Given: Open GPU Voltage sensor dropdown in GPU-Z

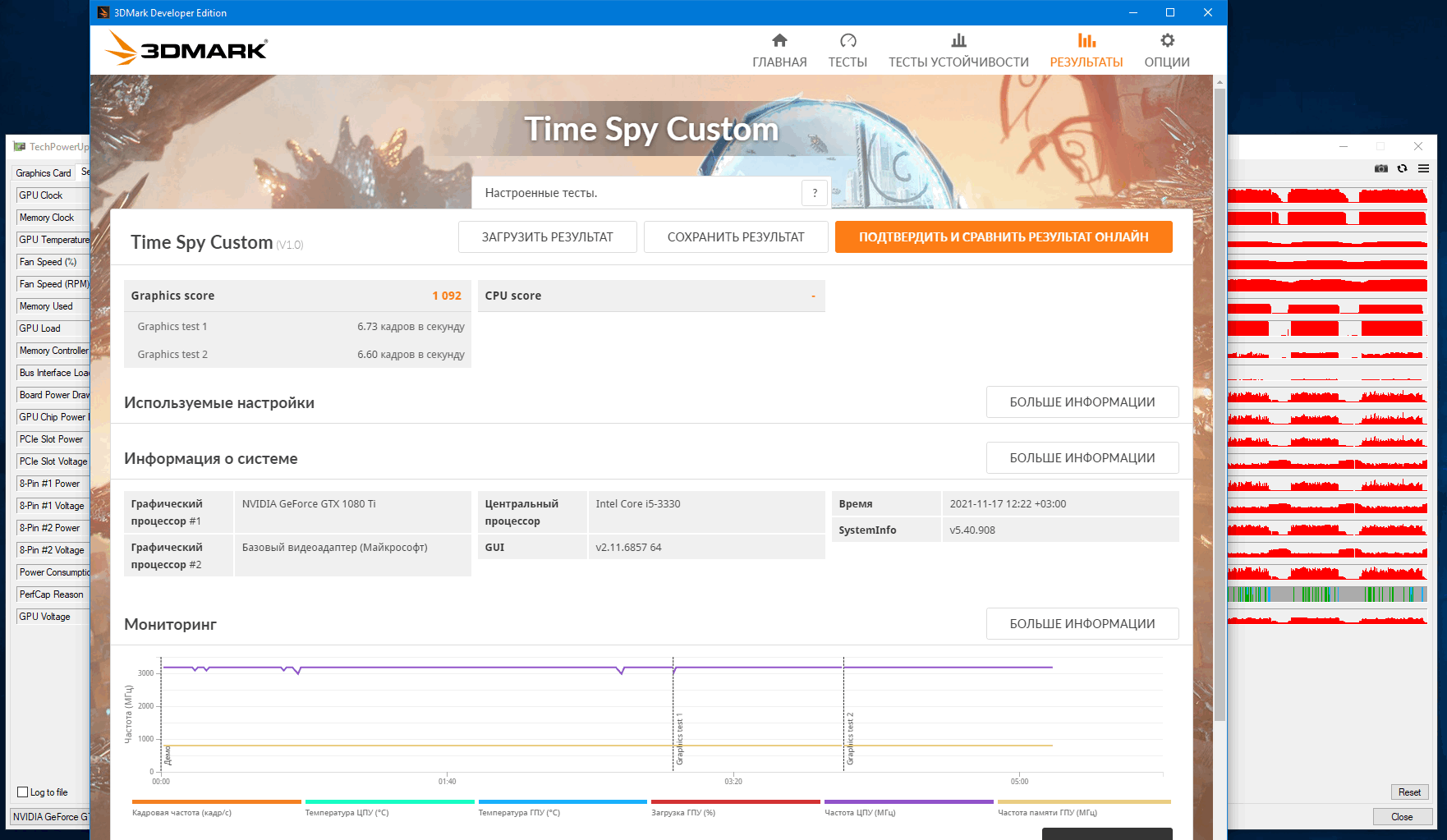Looking at the screenshot, I should (x=53, y=617).
